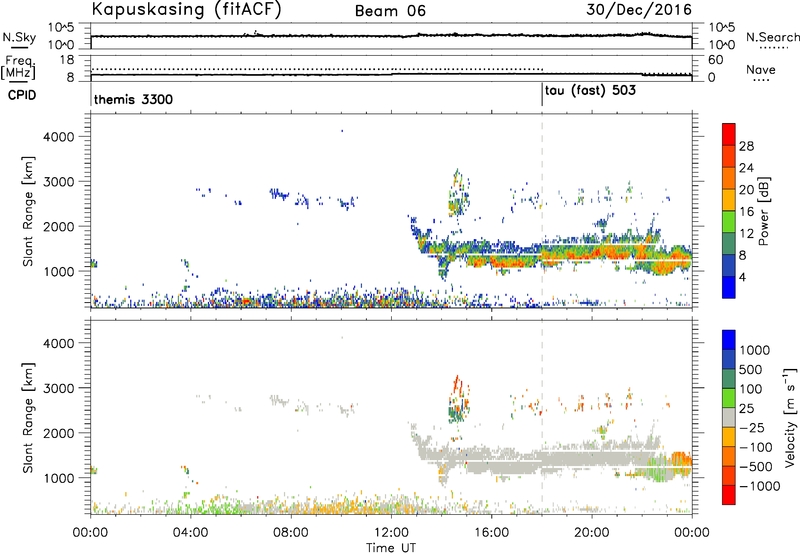Click the "-1000" label on Velocity color bar
This screenshot has width=800, height=554.
[760, 486]
